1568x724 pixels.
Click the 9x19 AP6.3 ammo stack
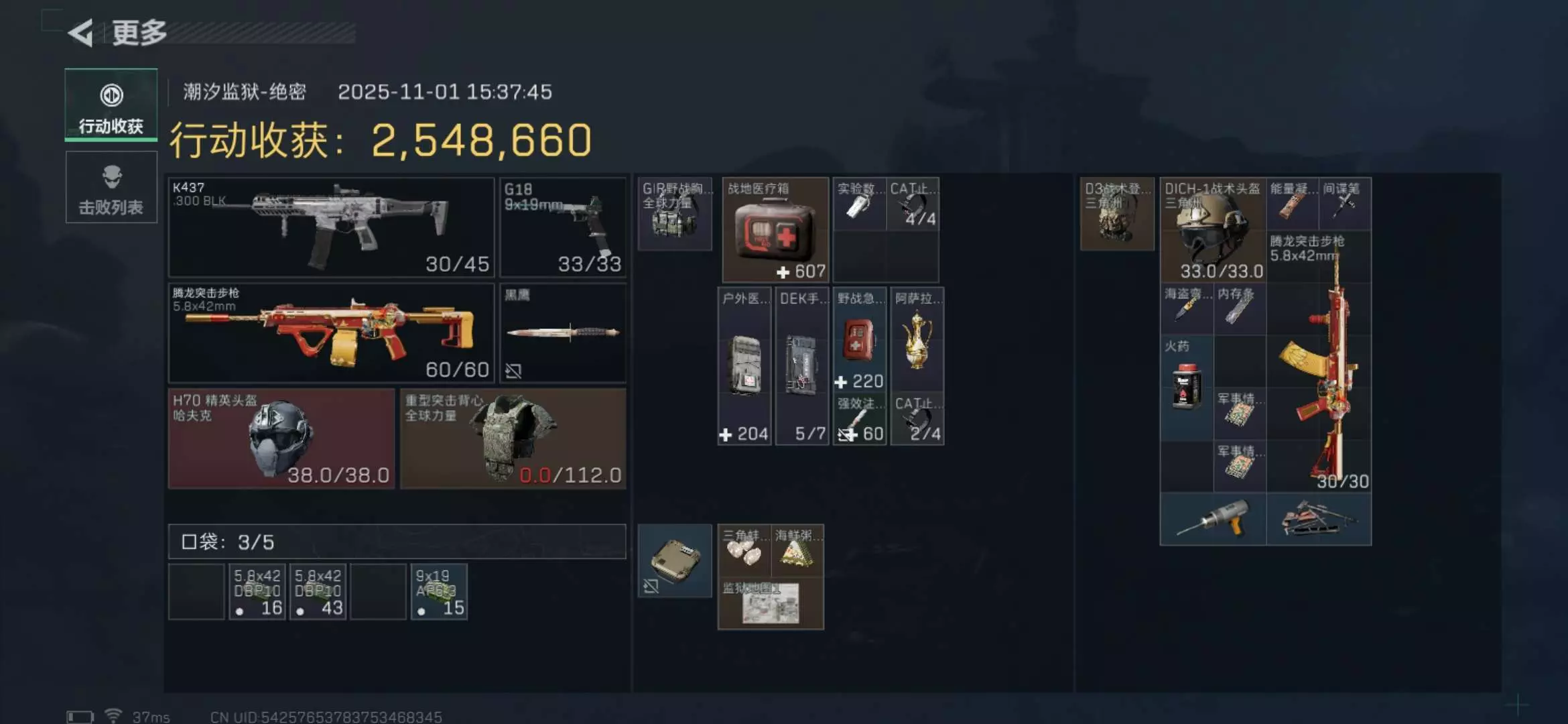(439, 592)
